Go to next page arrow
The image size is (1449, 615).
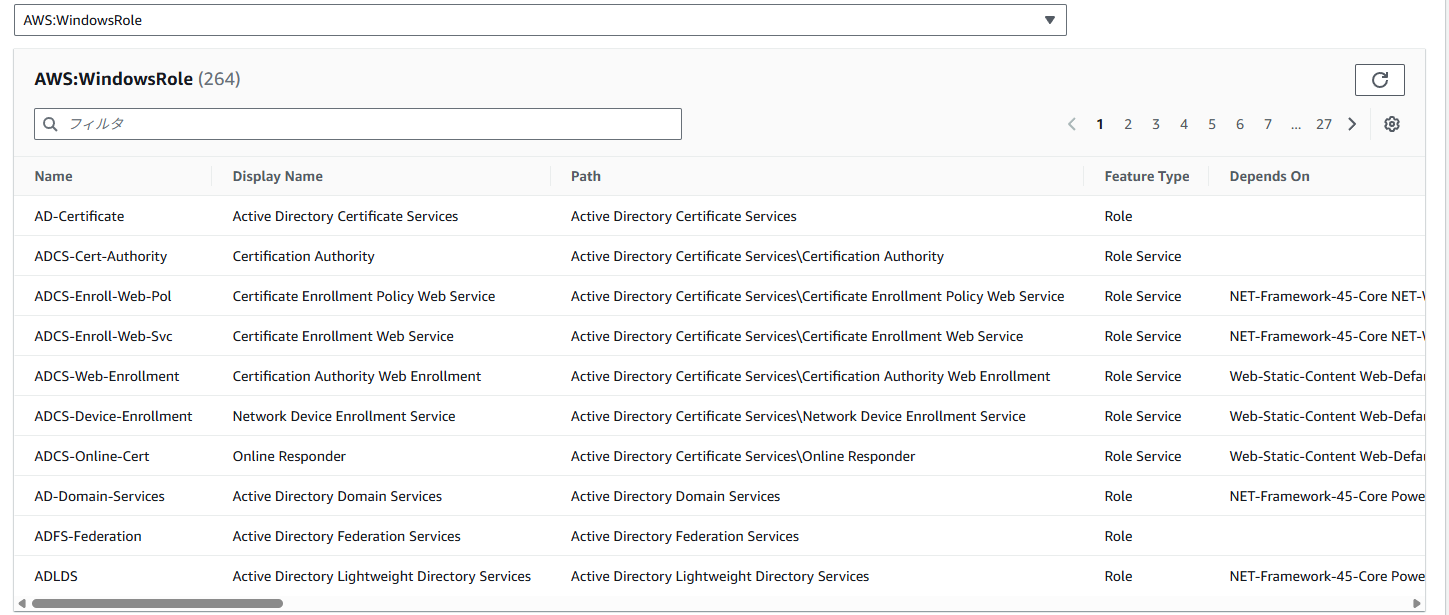pyautogui.click(x=1352, y=124)
